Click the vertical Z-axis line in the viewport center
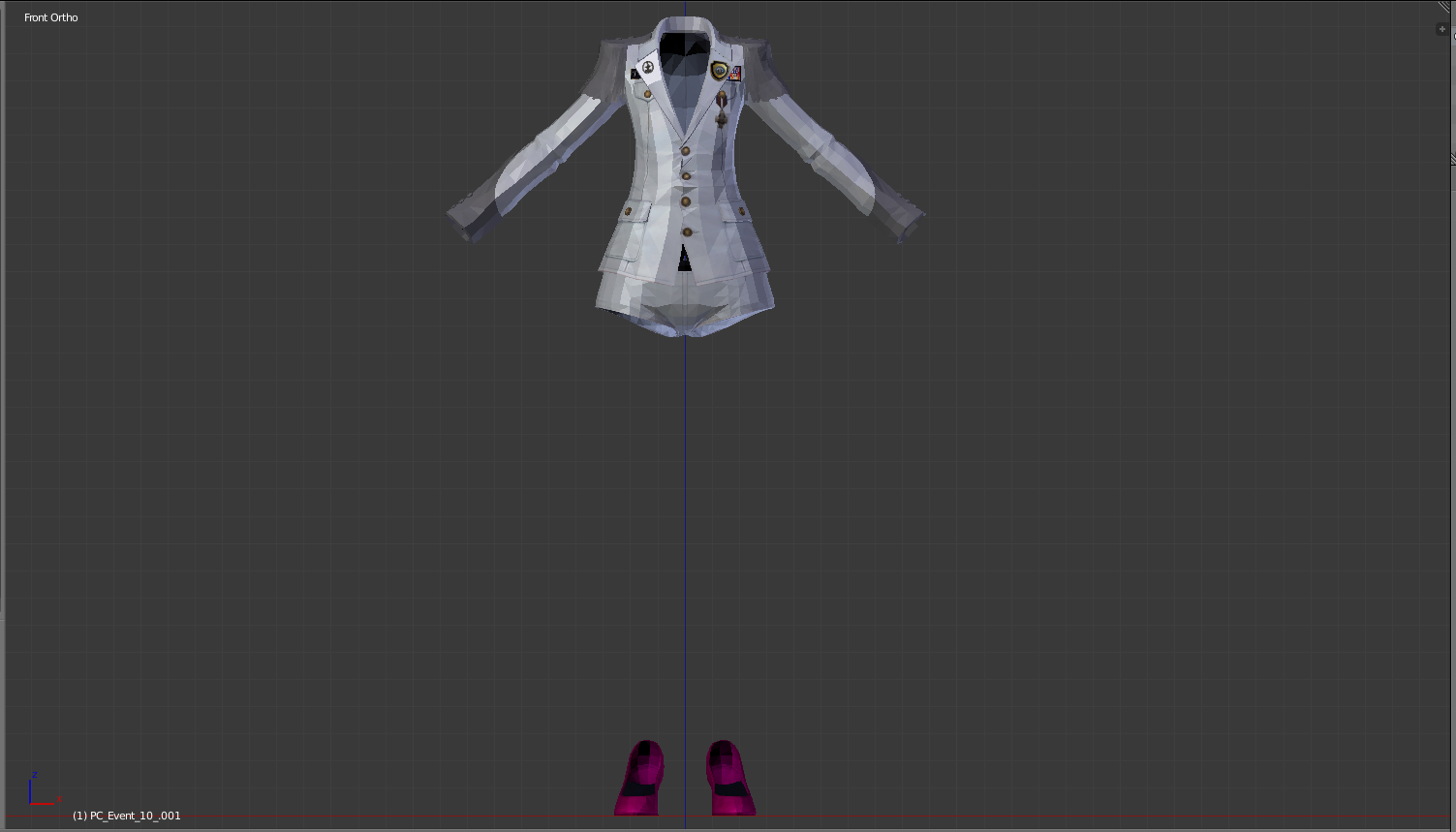This screenshot has width=1456, height=832. coord(685,484)
